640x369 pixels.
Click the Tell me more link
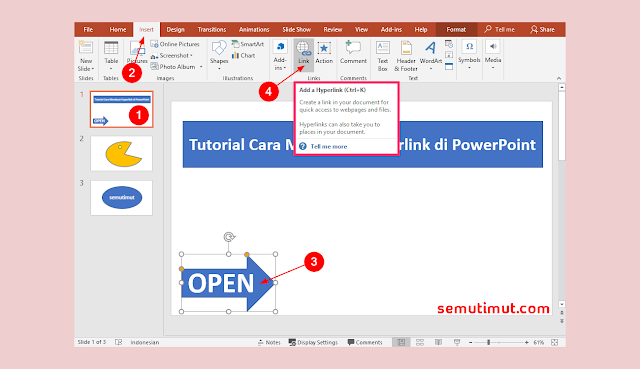pyautogui.click(x=329, y=147)
